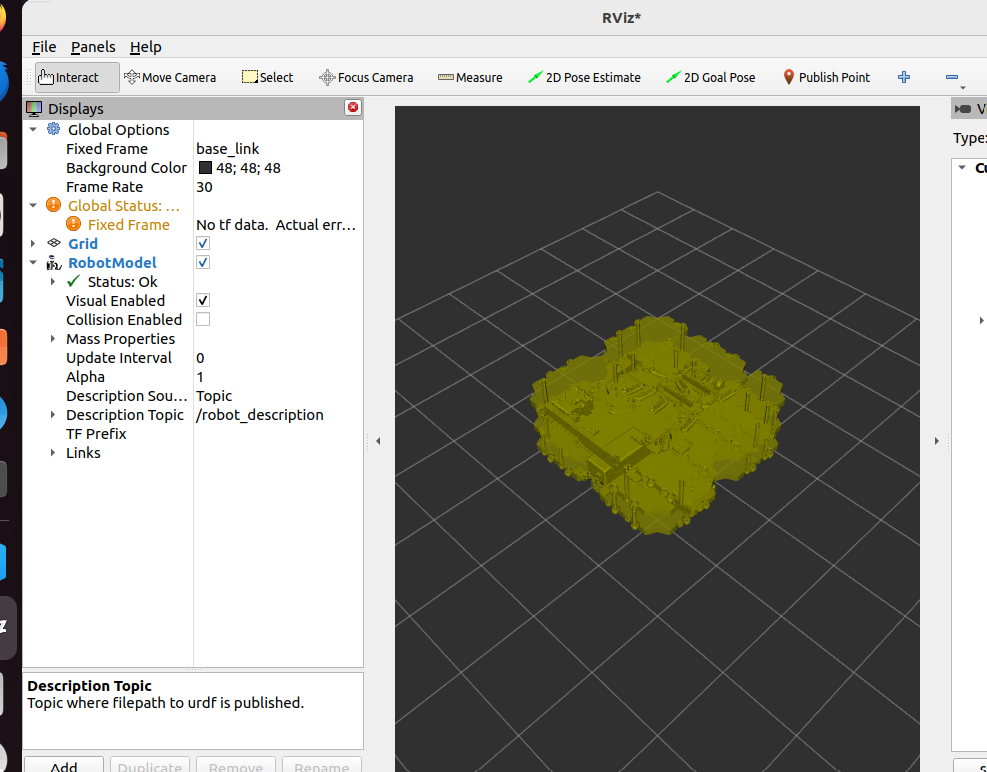This screenshot has height=772, width=987.
Task: Close the Displays panel with red X
Action: [x=353, y=107]
